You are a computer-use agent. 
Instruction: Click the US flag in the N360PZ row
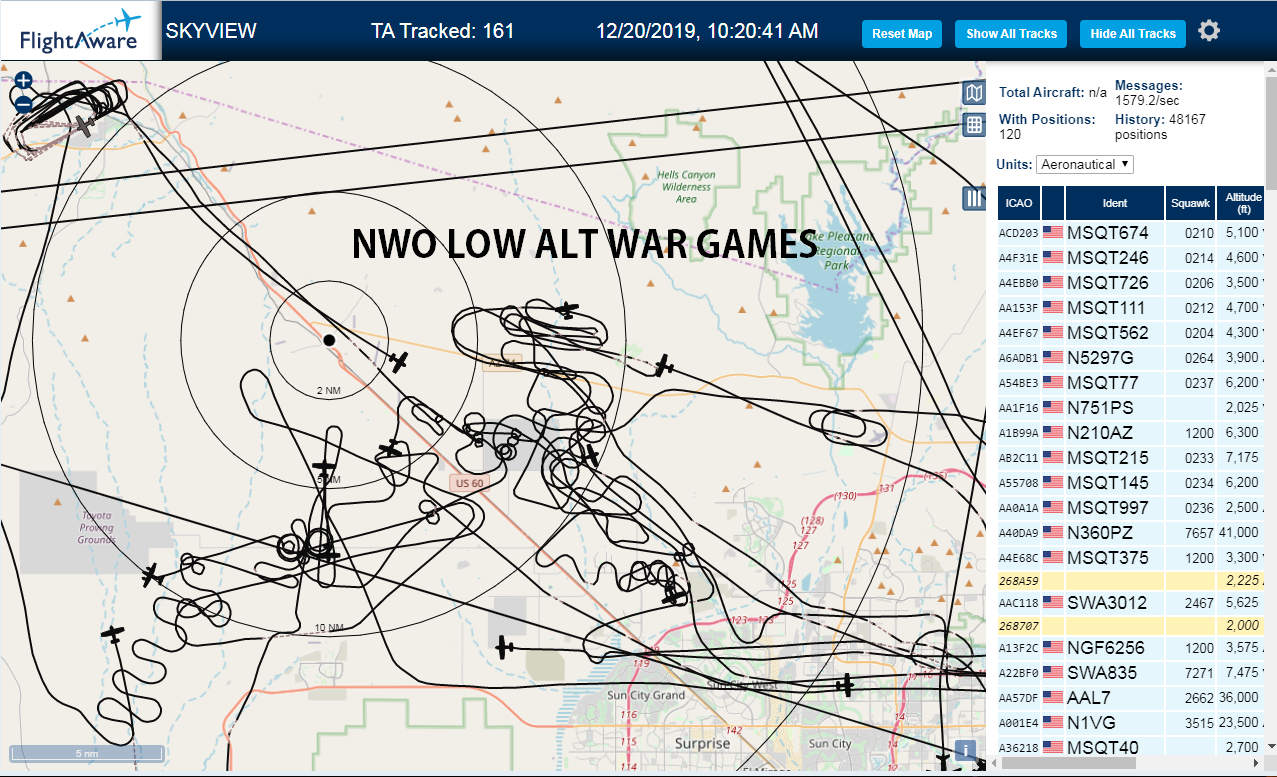(1053, 533)
